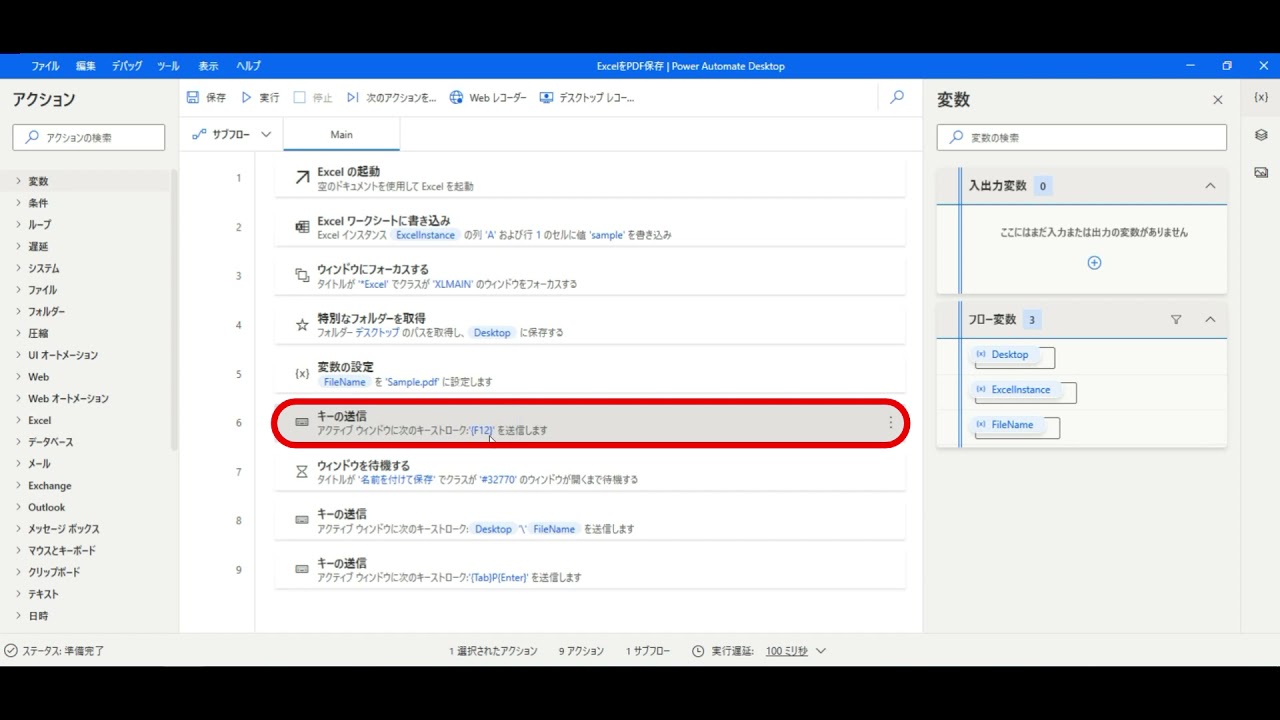Viewport: 1280px width, 720px height.
Task: Open more options for selected キーの送信 action
Action: [x=890, y=424]
